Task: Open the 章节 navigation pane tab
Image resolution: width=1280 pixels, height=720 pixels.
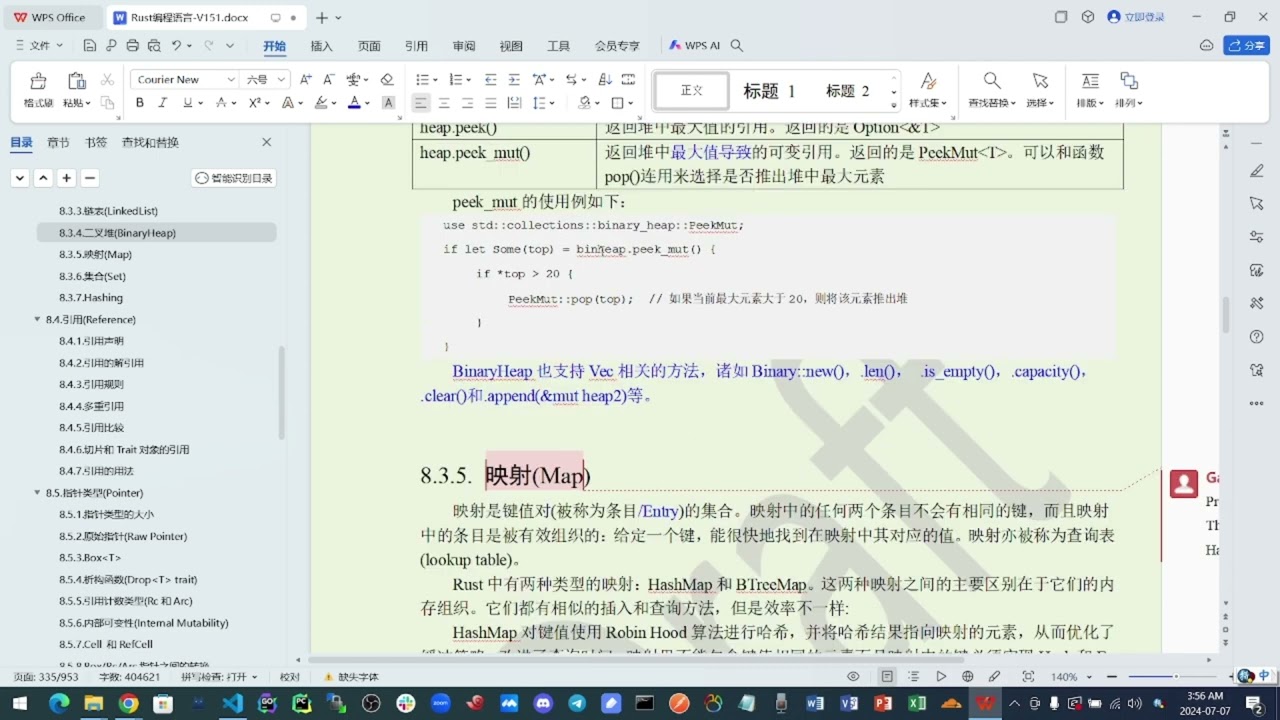Action: (x=58, y=143)
